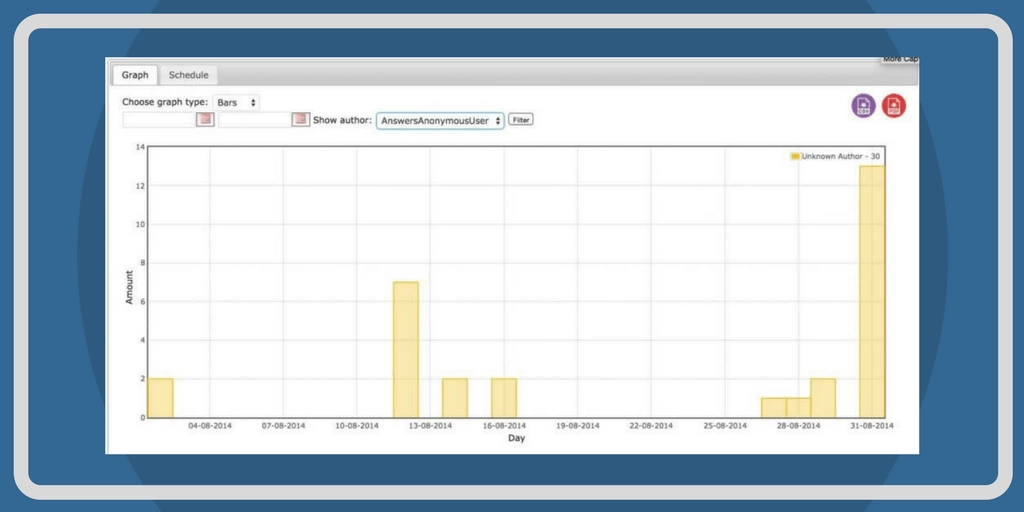Click the bar between 13-08 and 16-08

click(x=455, y=398)
